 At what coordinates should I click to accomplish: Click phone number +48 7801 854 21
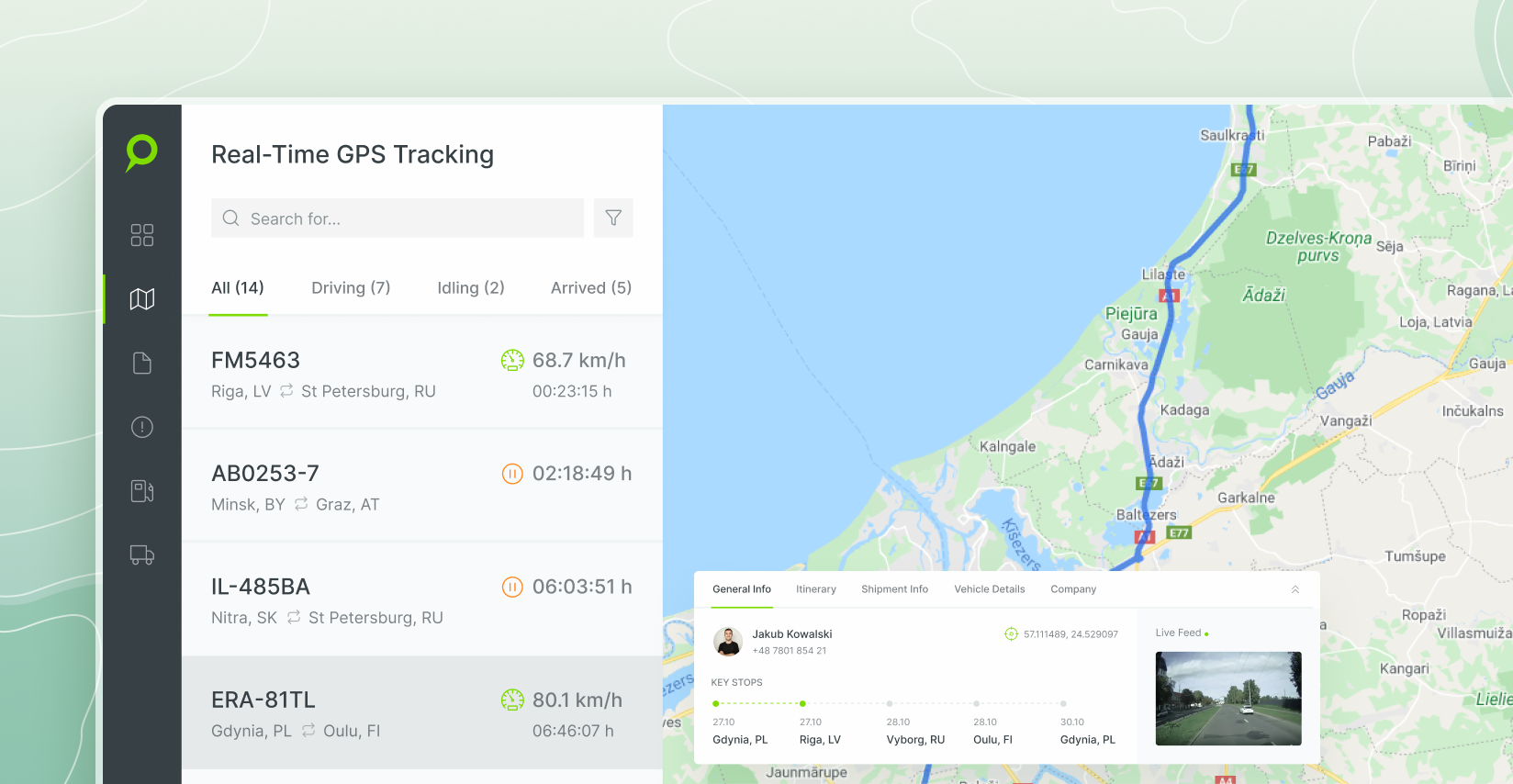[x=790, y=651]
